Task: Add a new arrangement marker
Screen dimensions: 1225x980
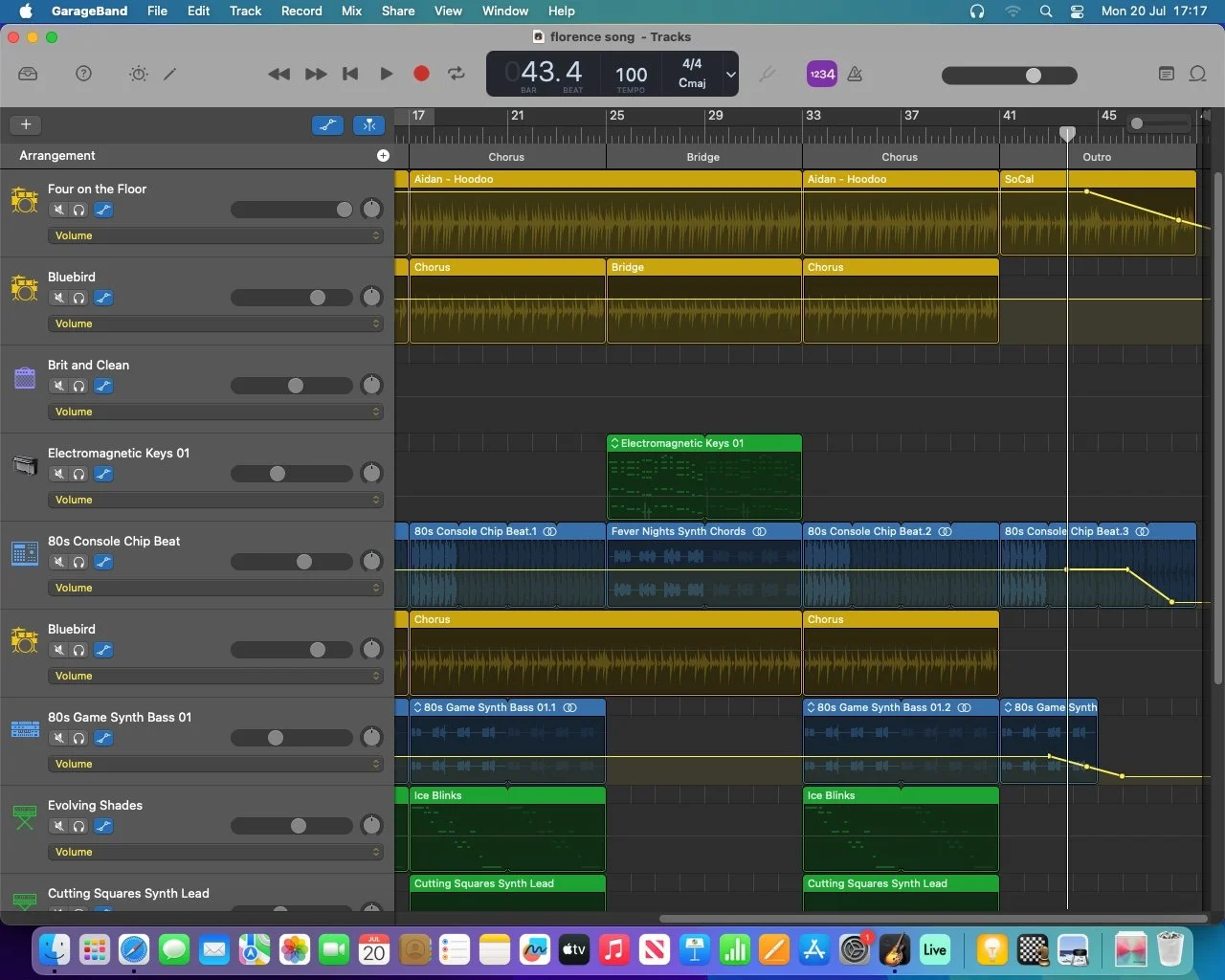Action: coord(384,155)
